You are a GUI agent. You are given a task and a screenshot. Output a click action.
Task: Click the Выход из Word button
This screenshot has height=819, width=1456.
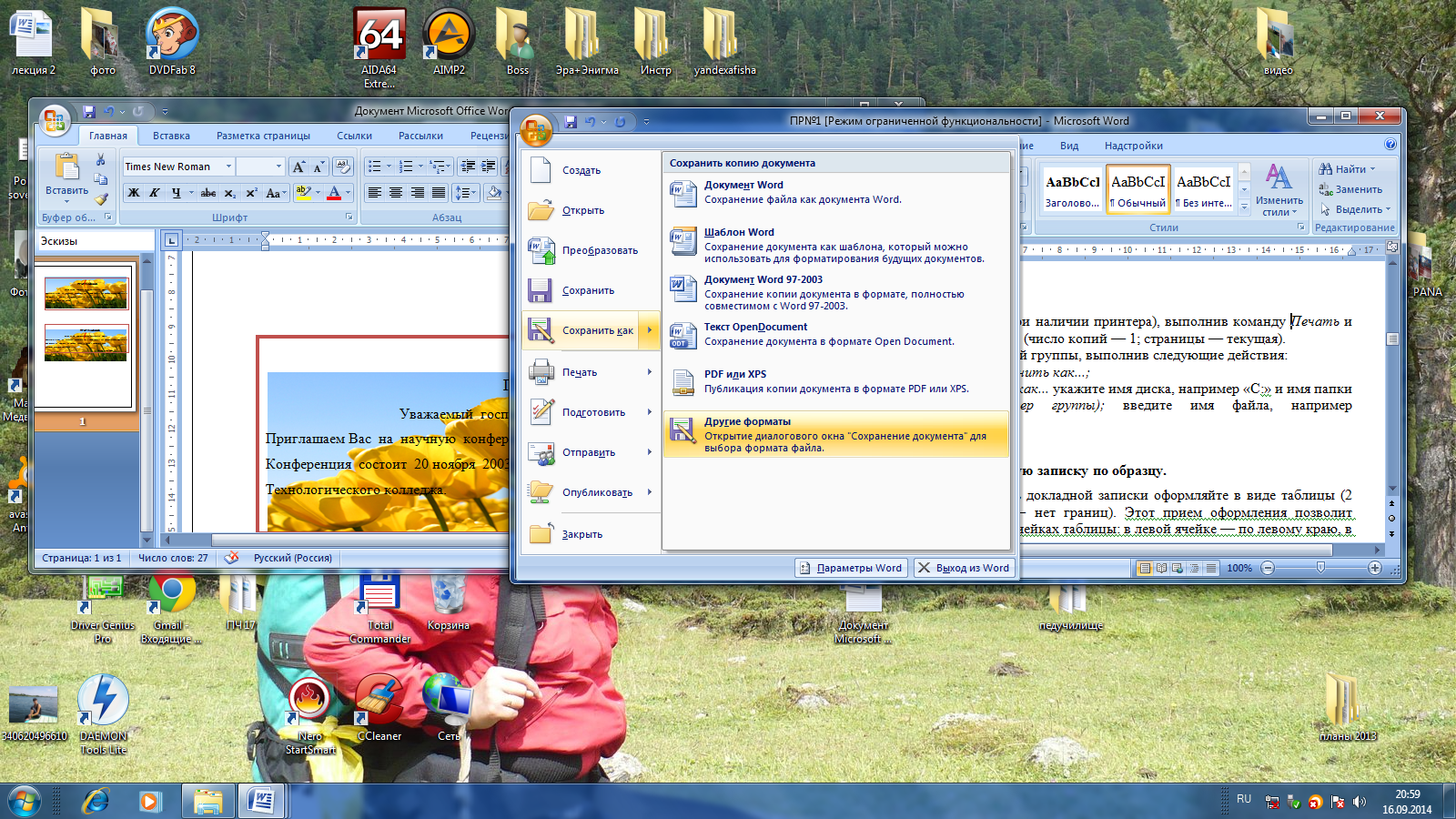964,568
